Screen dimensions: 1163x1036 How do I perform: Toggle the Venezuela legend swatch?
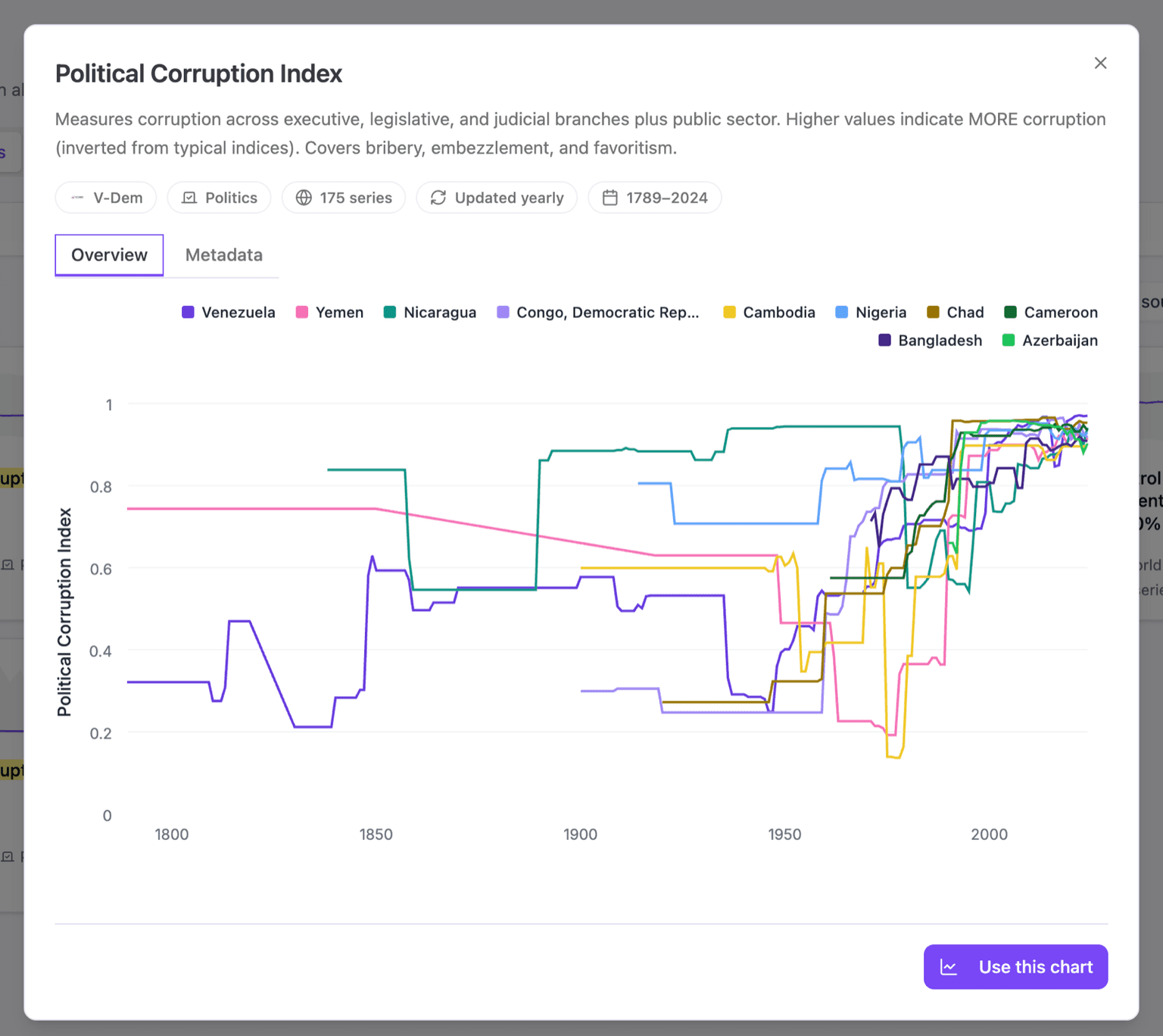click(188, 312)
